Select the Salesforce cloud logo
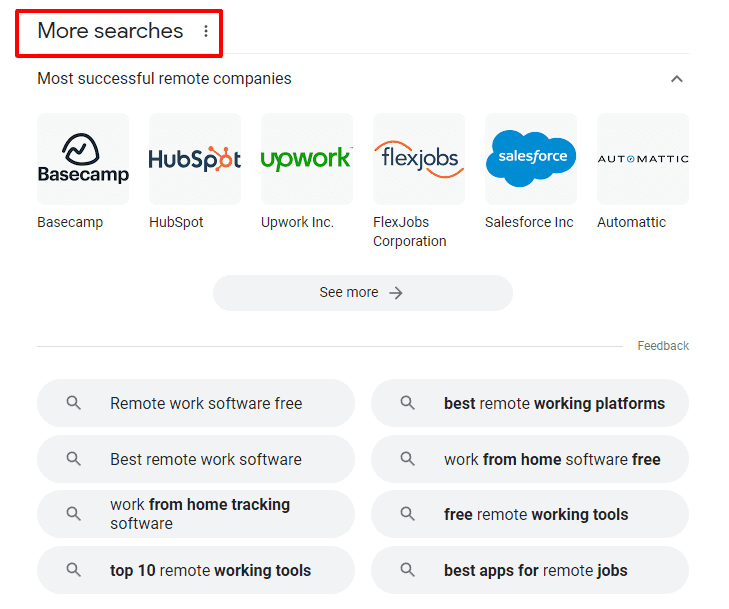This screenshot has height=609, width=729. tap(531, 159)
